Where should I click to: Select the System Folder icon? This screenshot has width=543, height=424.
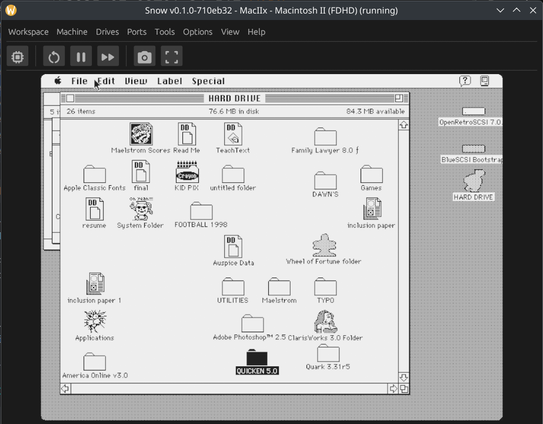[141, 209]
